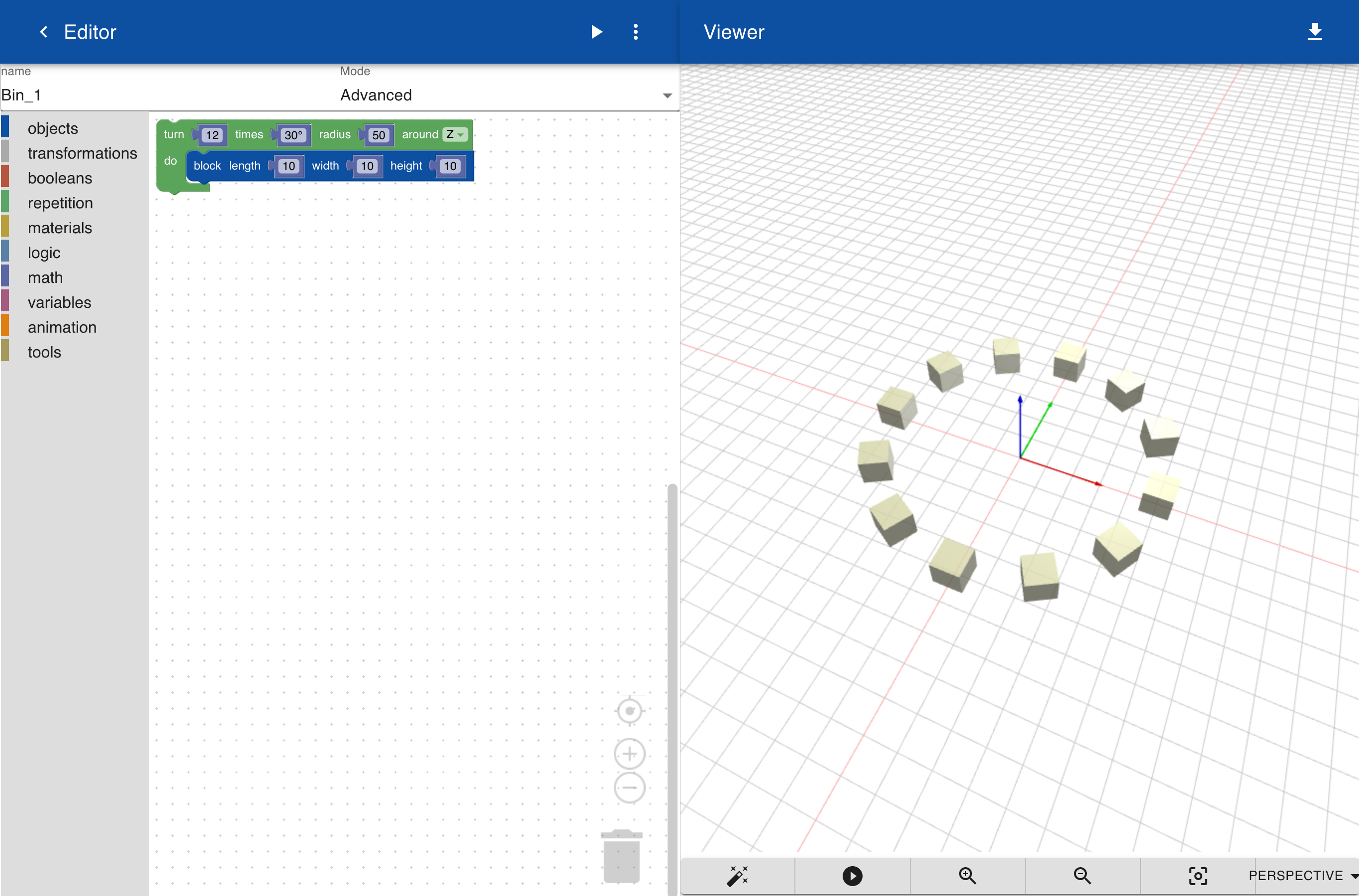Run the program with the Editor play button
This screenshot has width=1359, height=896.
596,32
